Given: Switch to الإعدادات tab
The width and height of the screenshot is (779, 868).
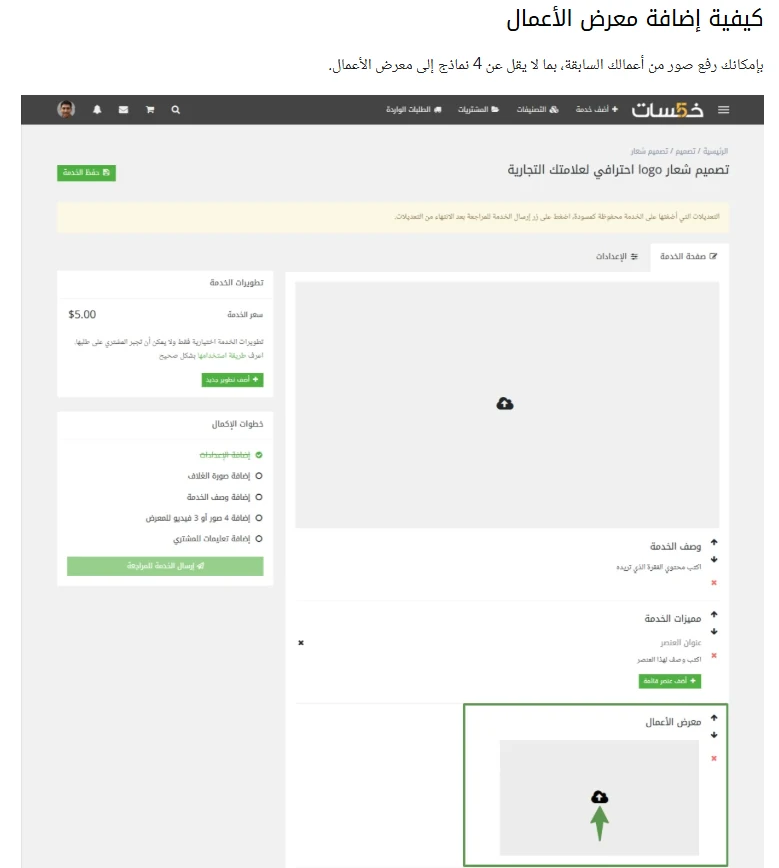Looking at the screenshot, I should [x=617, y=256].
